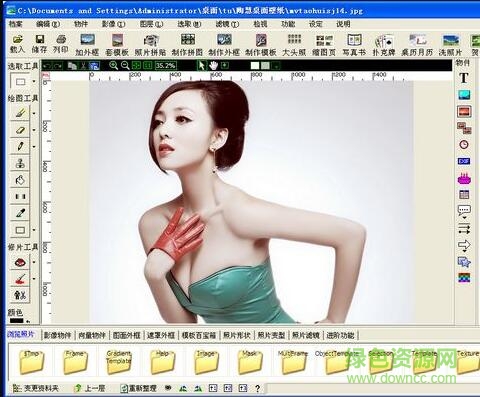Insert clock object from right panel
Viewport: 480px width, 397px height.
click(464, 144)
